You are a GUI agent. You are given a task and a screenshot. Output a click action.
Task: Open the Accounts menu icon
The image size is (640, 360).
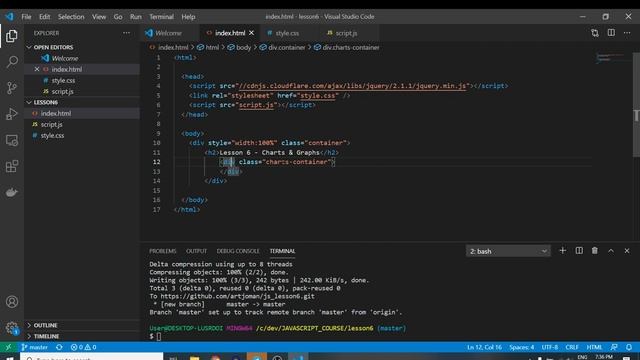pos(12,302)
